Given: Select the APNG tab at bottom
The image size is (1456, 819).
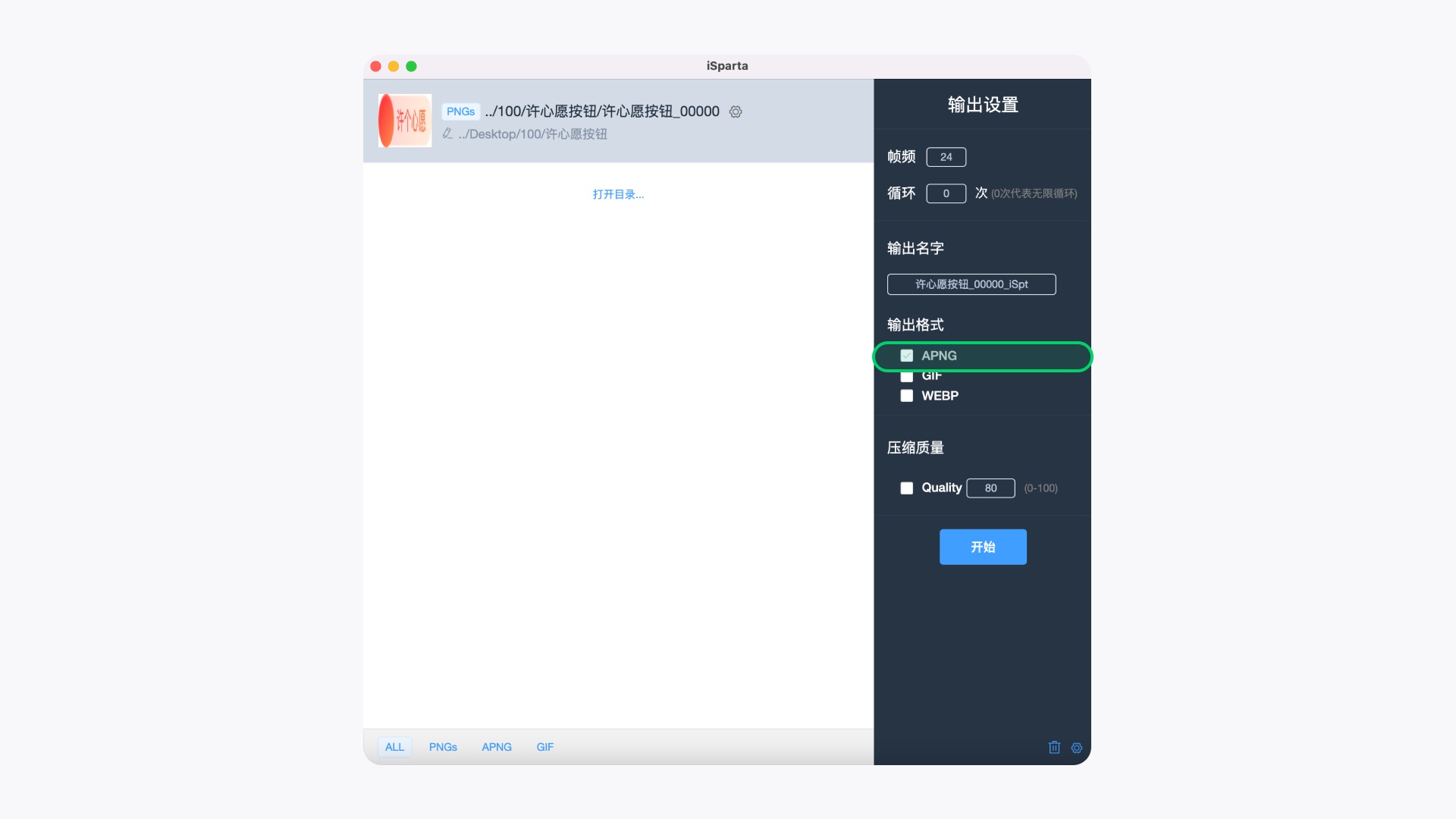Looking at the screenshot, I should 497,747.
